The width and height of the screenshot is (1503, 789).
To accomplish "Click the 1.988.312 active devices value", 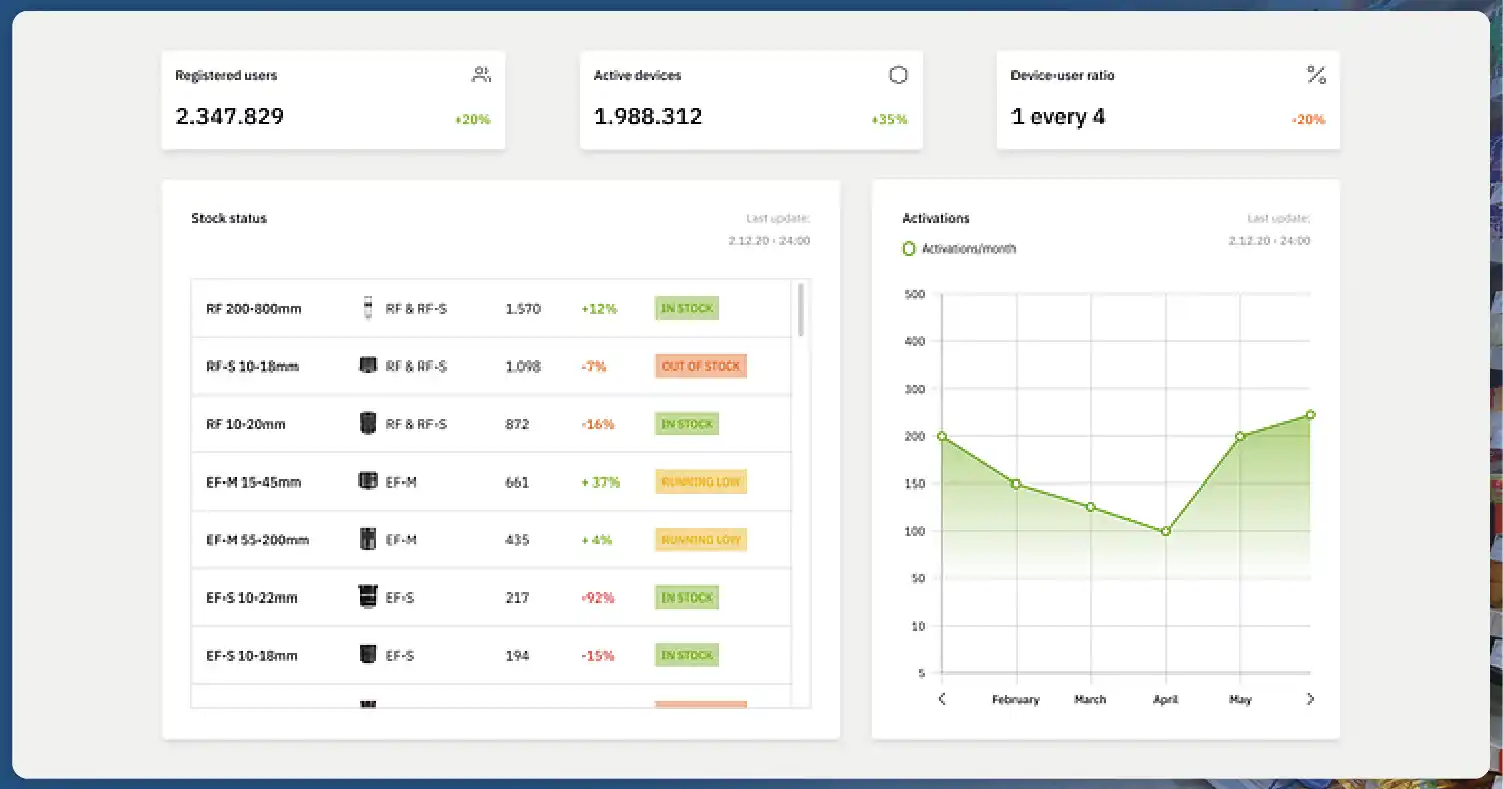I will coord(648,117).
